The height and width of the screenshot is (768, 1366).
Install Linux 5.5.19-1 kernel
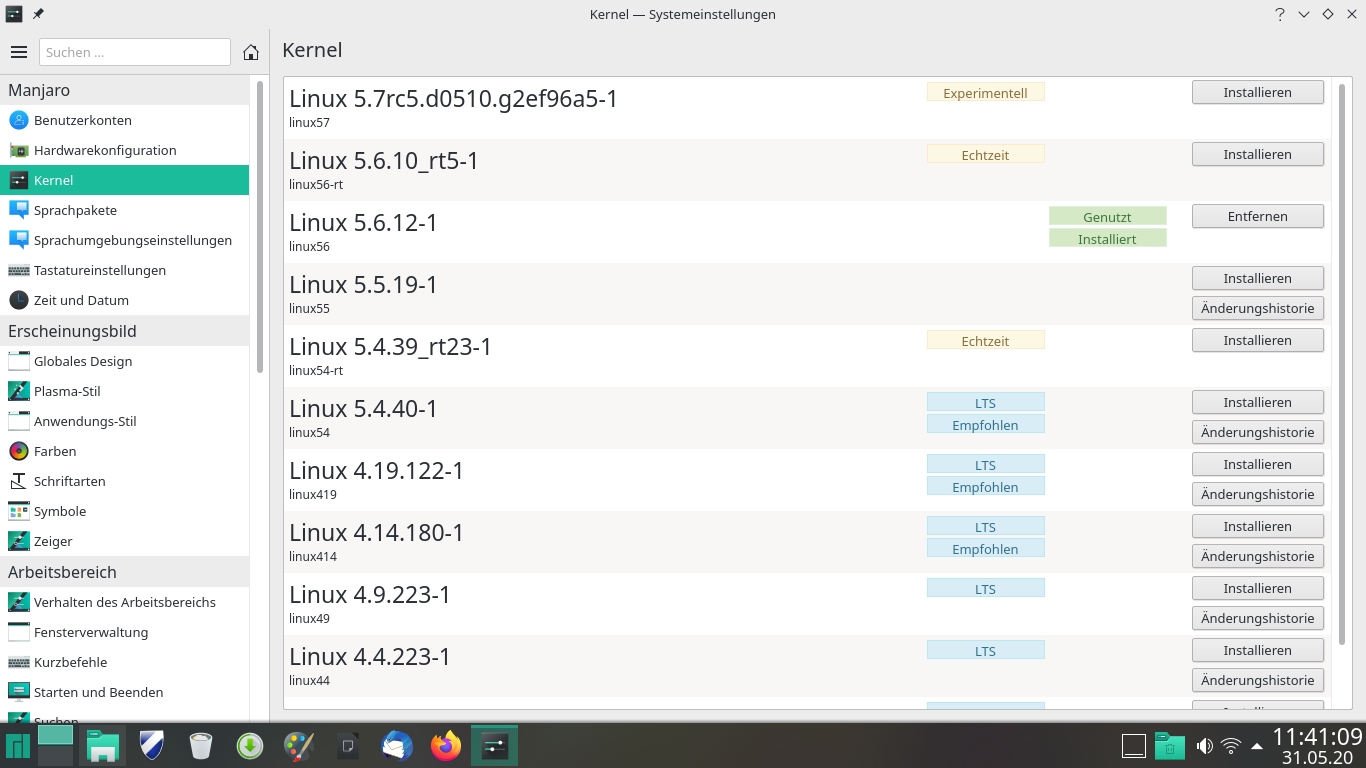pos(1257,278)
